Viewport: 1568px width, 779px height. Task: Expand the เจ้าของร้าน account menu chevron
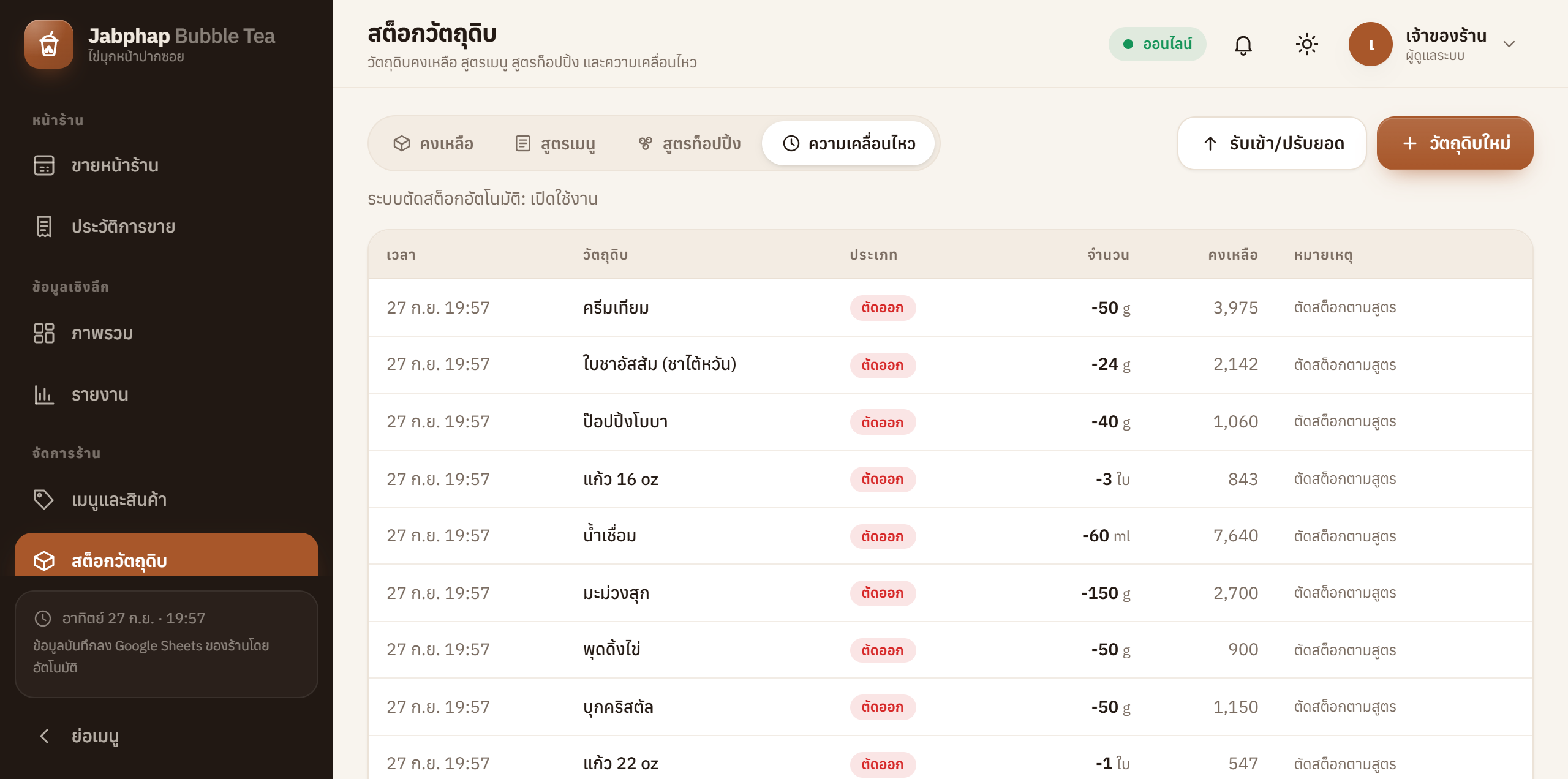1509,44
